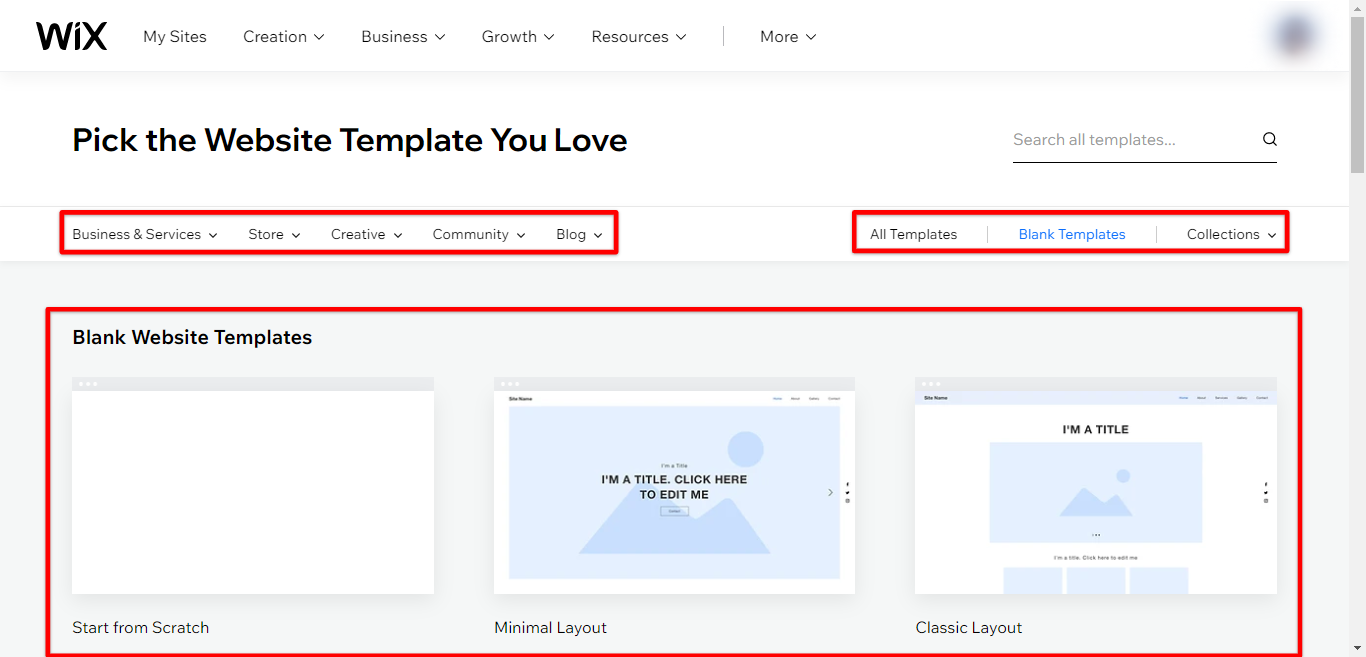Open the My Sites menu
1366x657 pixels.
[174, 36]
